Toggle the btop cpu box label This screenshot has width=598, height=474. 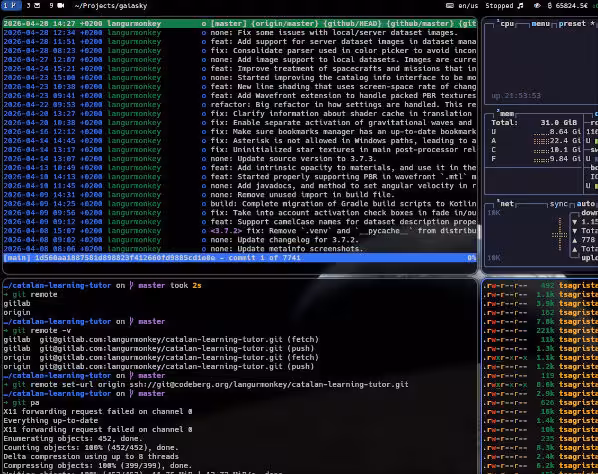tap(507, 24)
